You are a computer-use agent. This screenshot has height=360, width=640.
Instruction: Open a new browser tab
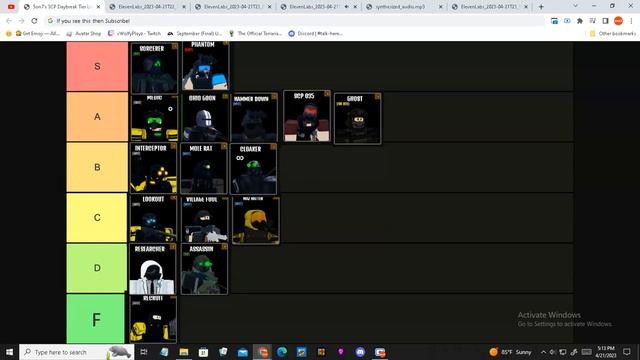click(541, 7)
